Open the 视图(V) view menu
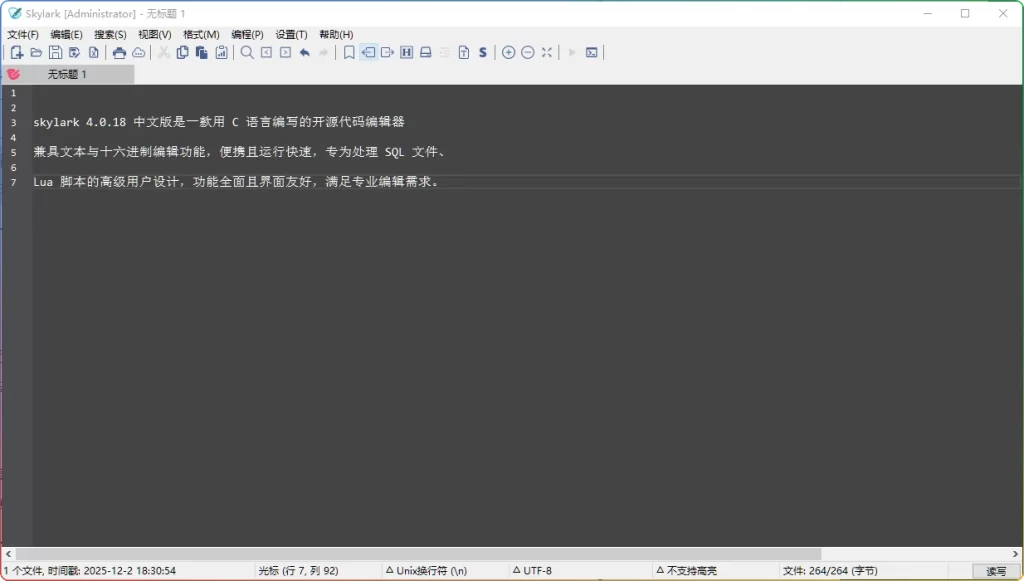 pos(156,33)
